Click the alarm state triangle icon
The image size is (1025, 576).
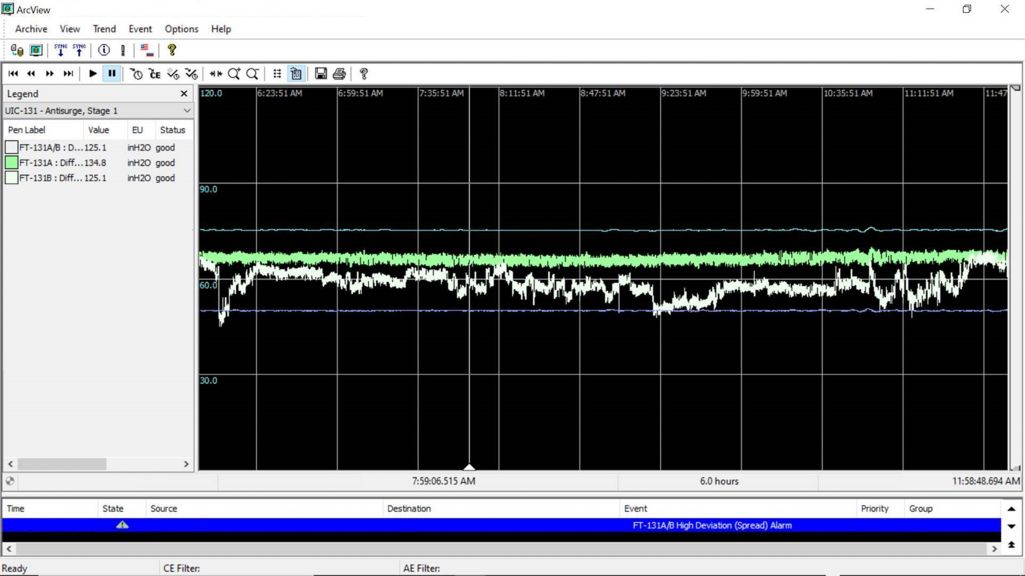pyautogui.click(x=122, y=525)
